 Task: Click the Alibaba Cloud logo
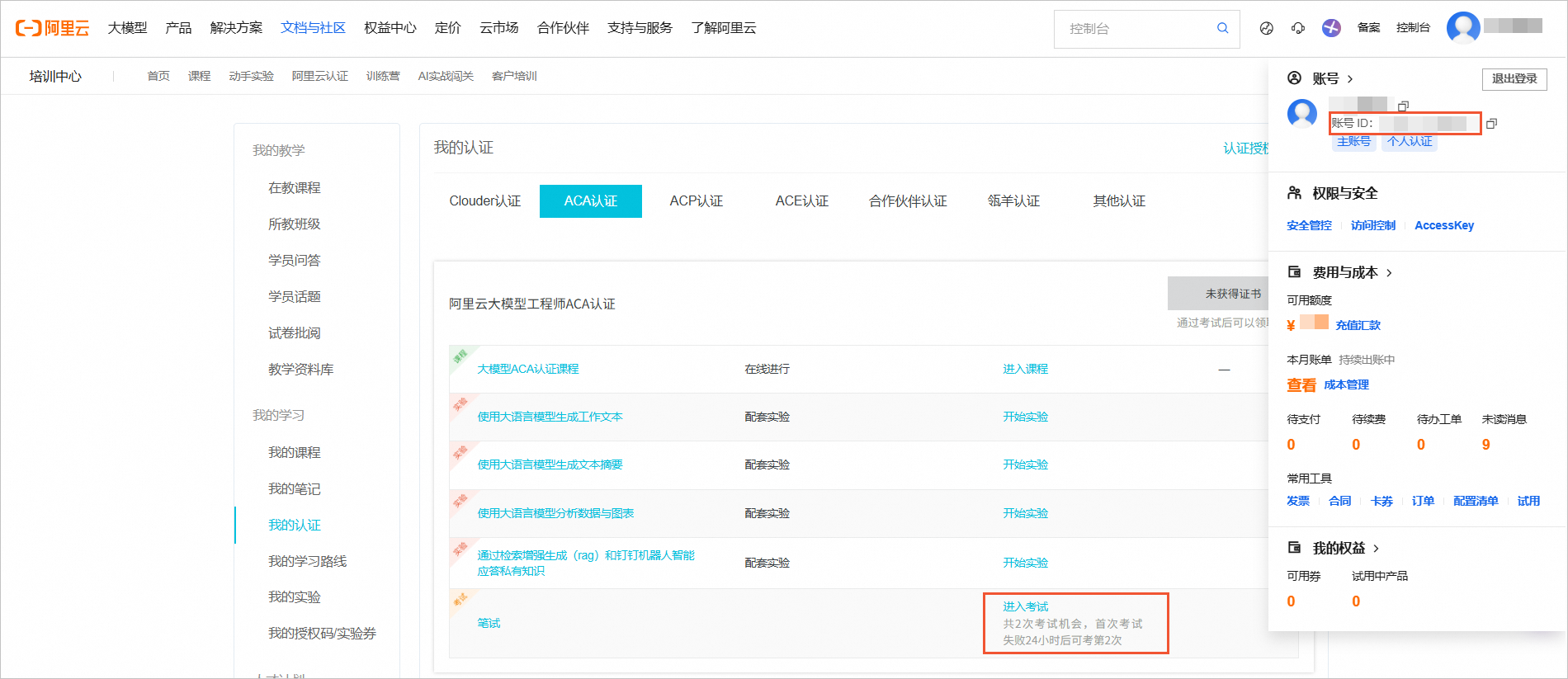point(52,28)
